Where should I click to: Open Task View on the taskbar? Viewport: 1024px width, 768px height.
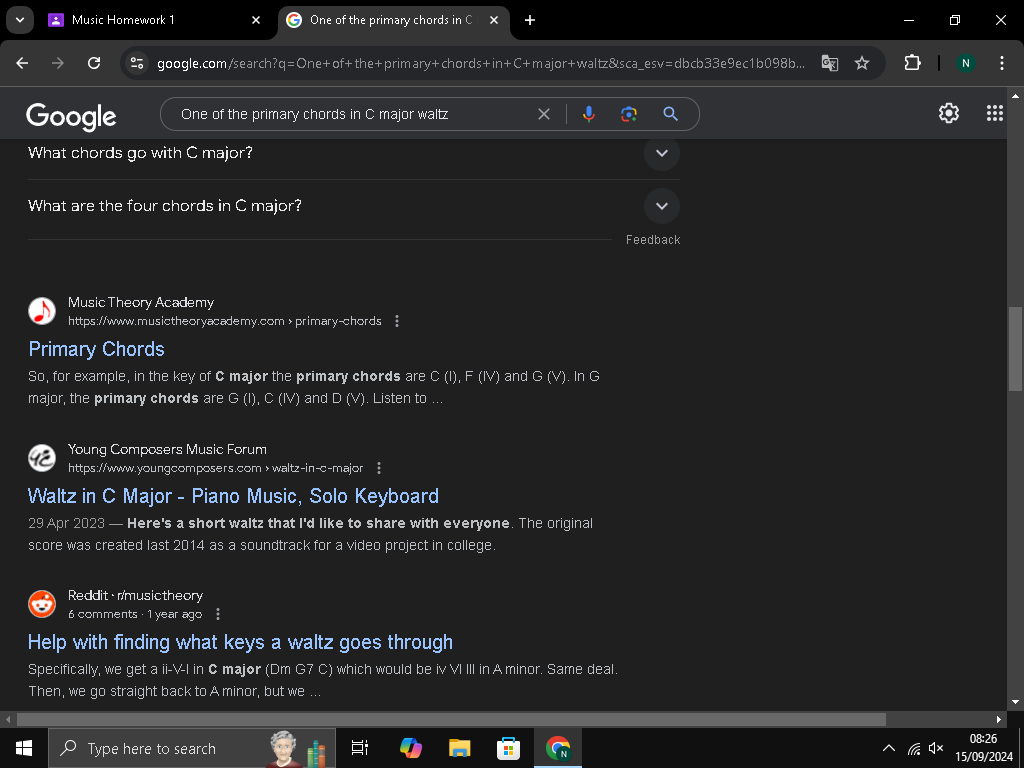pyautogui.click(x=360, y=748)
